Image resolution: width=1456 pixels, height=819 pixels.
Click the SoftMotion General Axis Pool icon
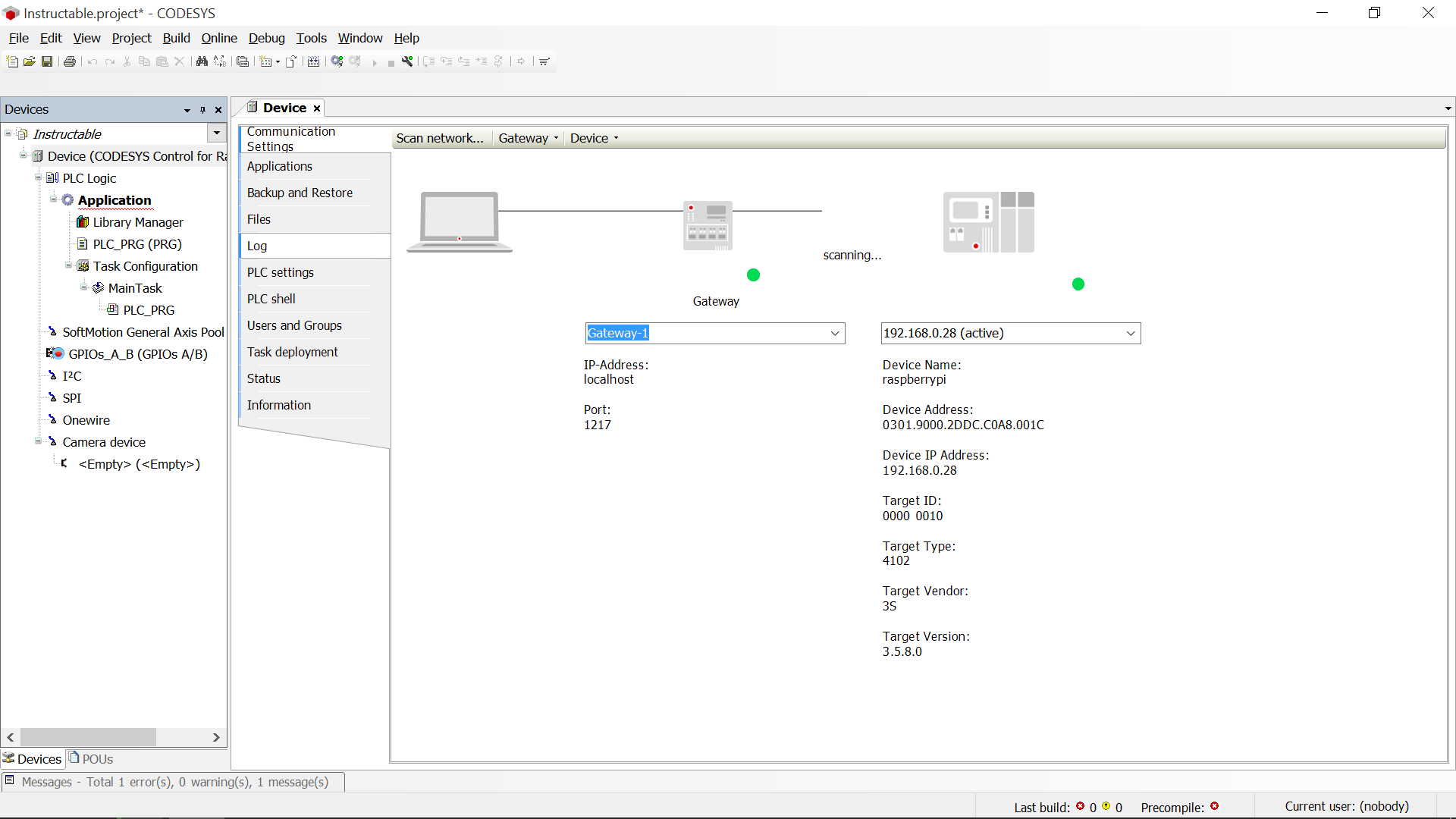click(x=53, y=331)
